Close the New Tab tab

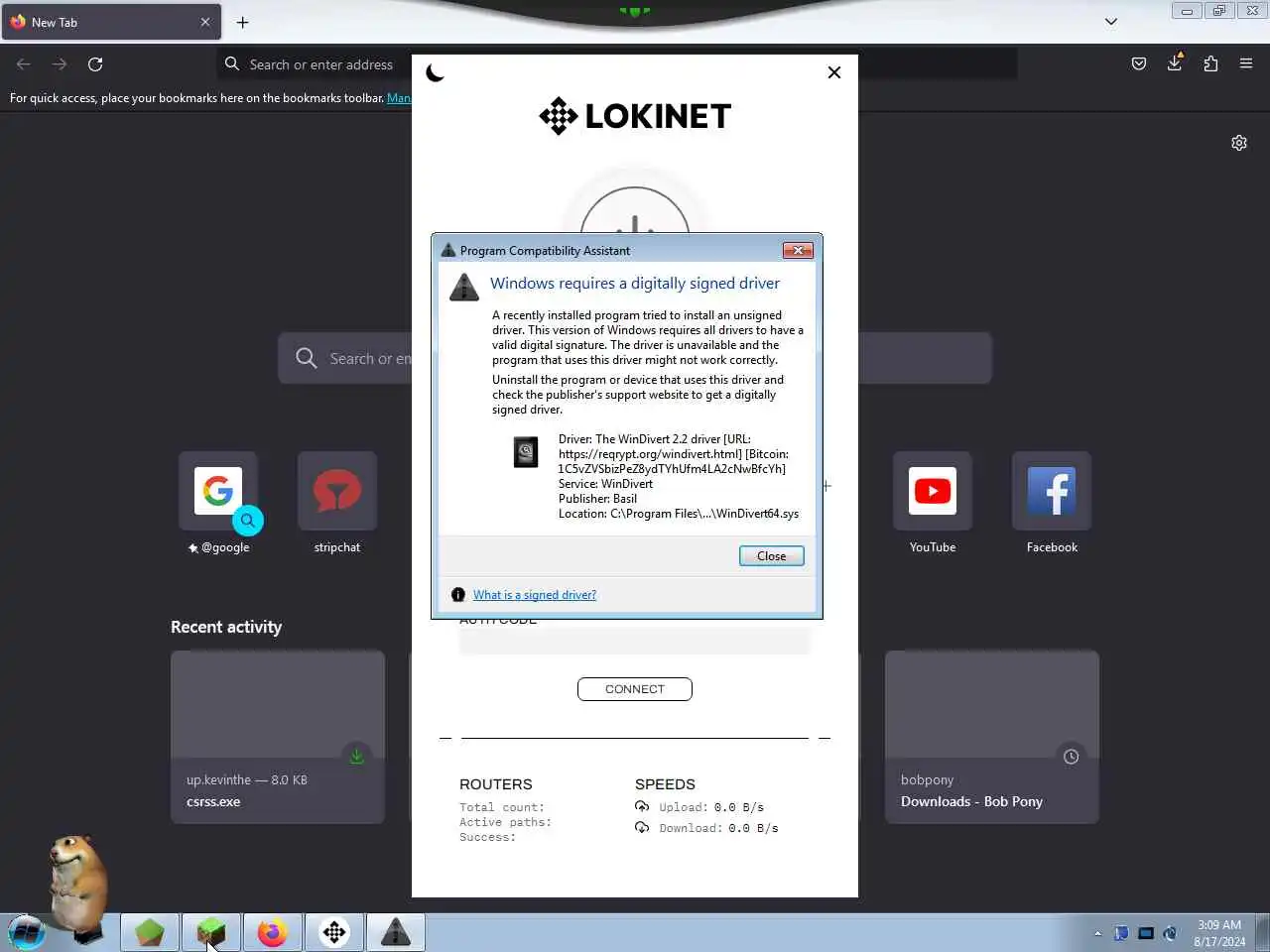tap(205, 22)
